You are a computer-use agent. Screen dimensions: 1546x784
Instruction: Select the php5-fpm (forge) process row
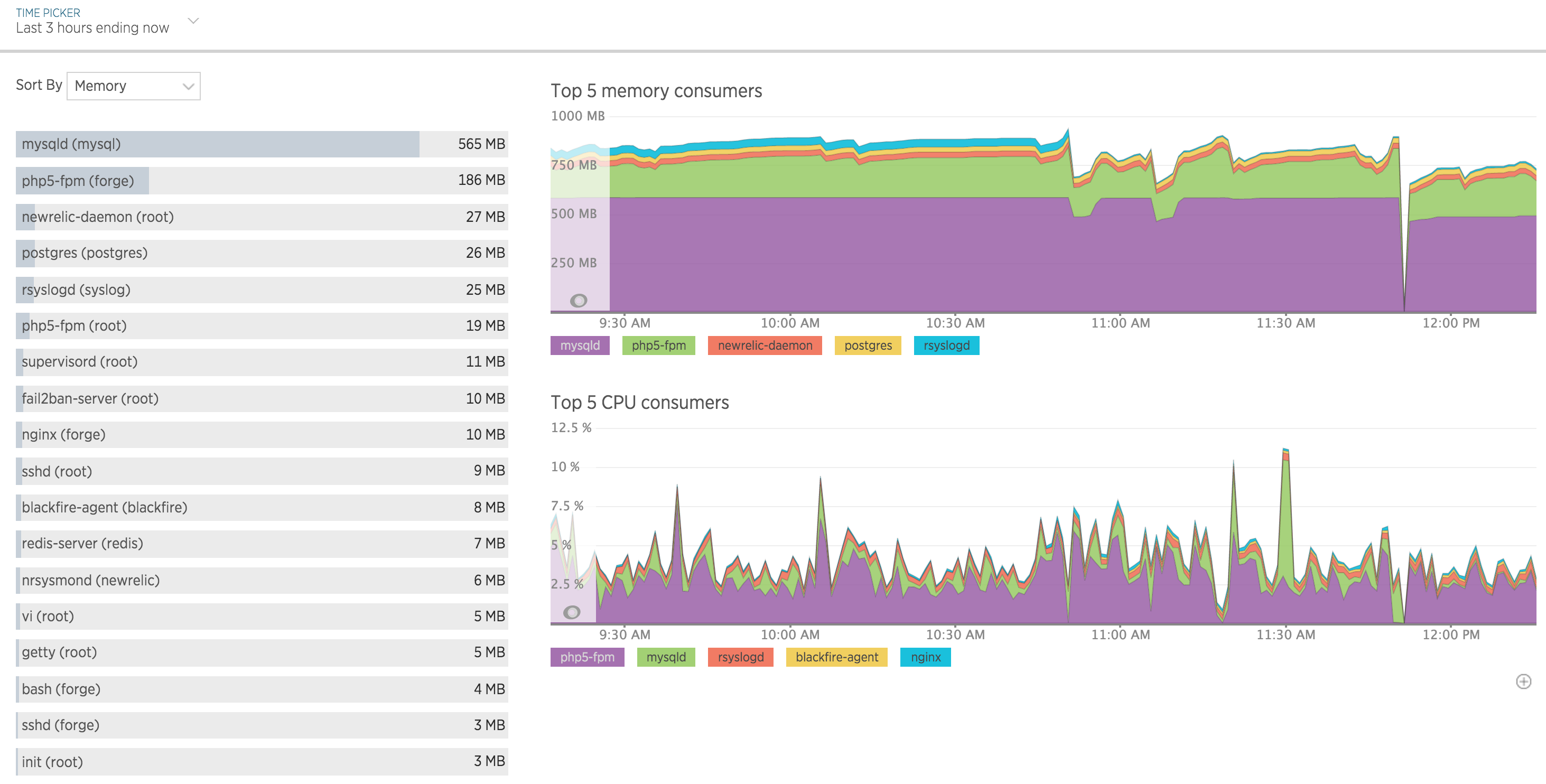[262, 180]
